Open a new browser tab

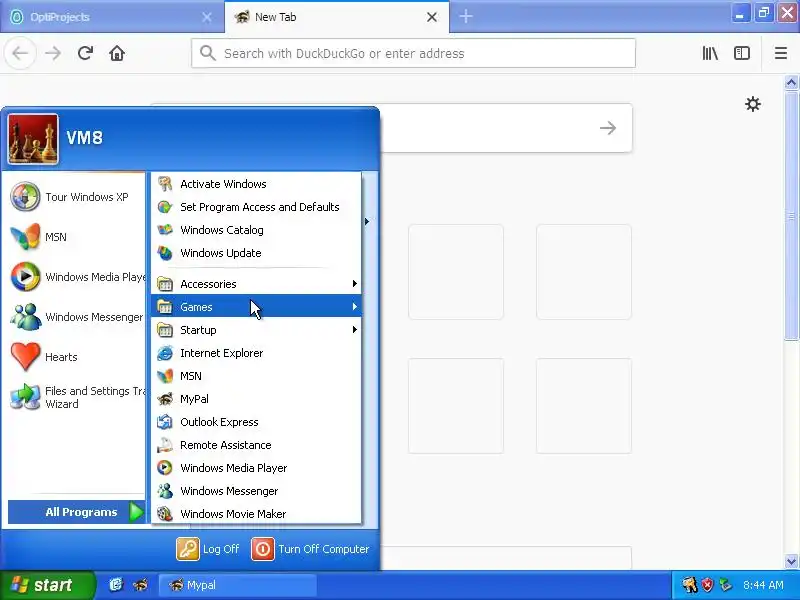coord(466,17)
